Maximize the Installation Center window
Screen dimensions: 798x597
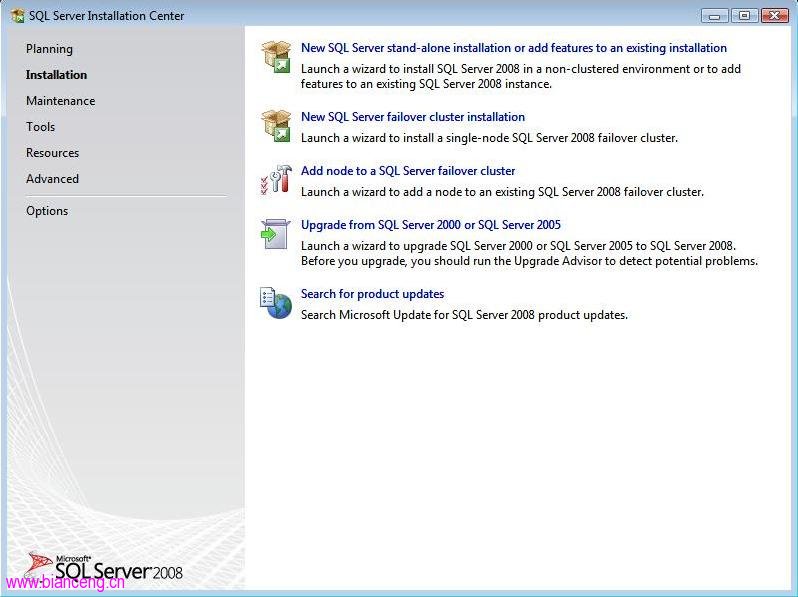(744, 16)
